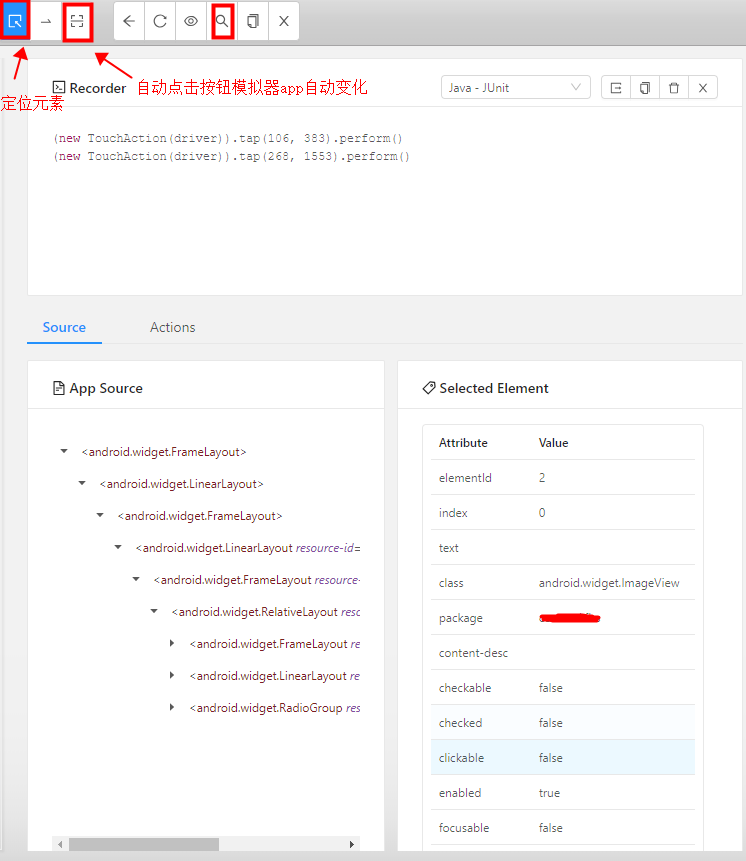Image resolution: width=746 pixels, height=861 pixels.
Task: Click the checkable attribute row
Action: click(x=563, y=687)
